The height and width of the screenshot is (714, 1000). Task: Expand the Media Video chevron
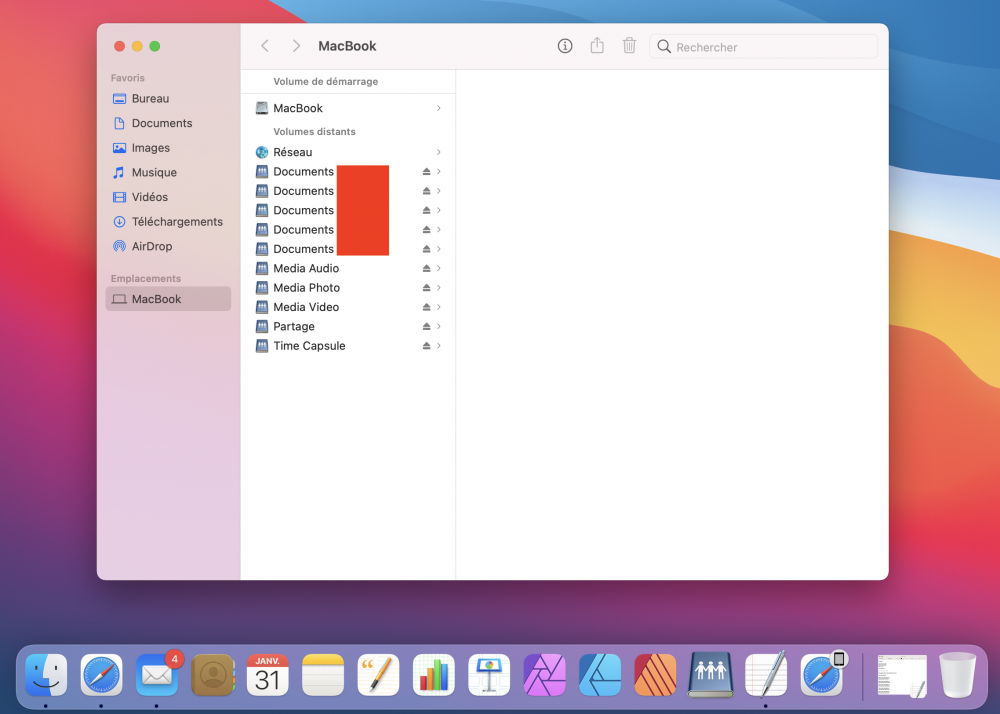coord(439,308)
